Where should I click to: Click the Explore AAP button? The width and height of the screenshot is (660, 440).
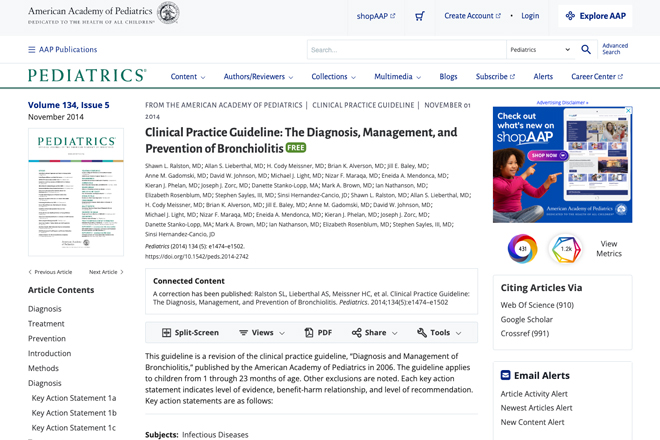[x=595, y=16]
